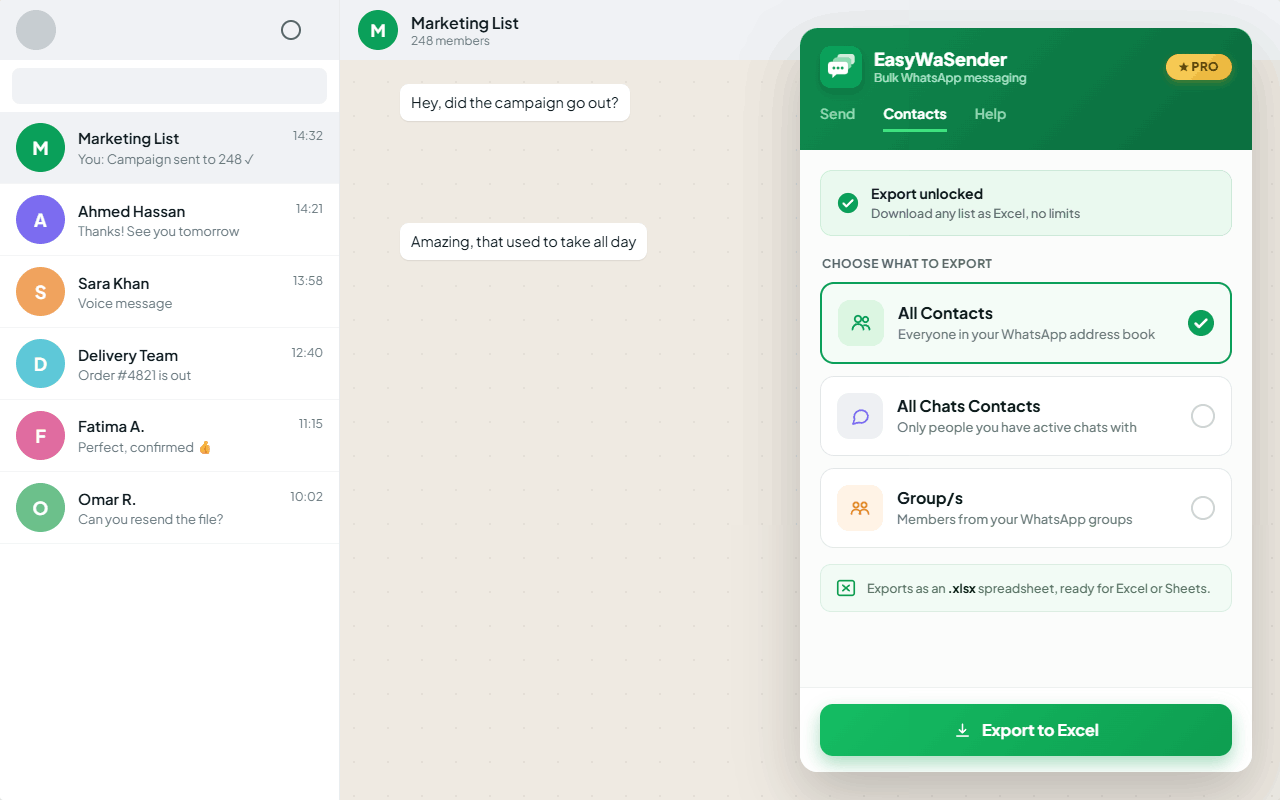Click Omar R.'s green avatar
This screenshot has height=800, width=1280.
point(40,508)
